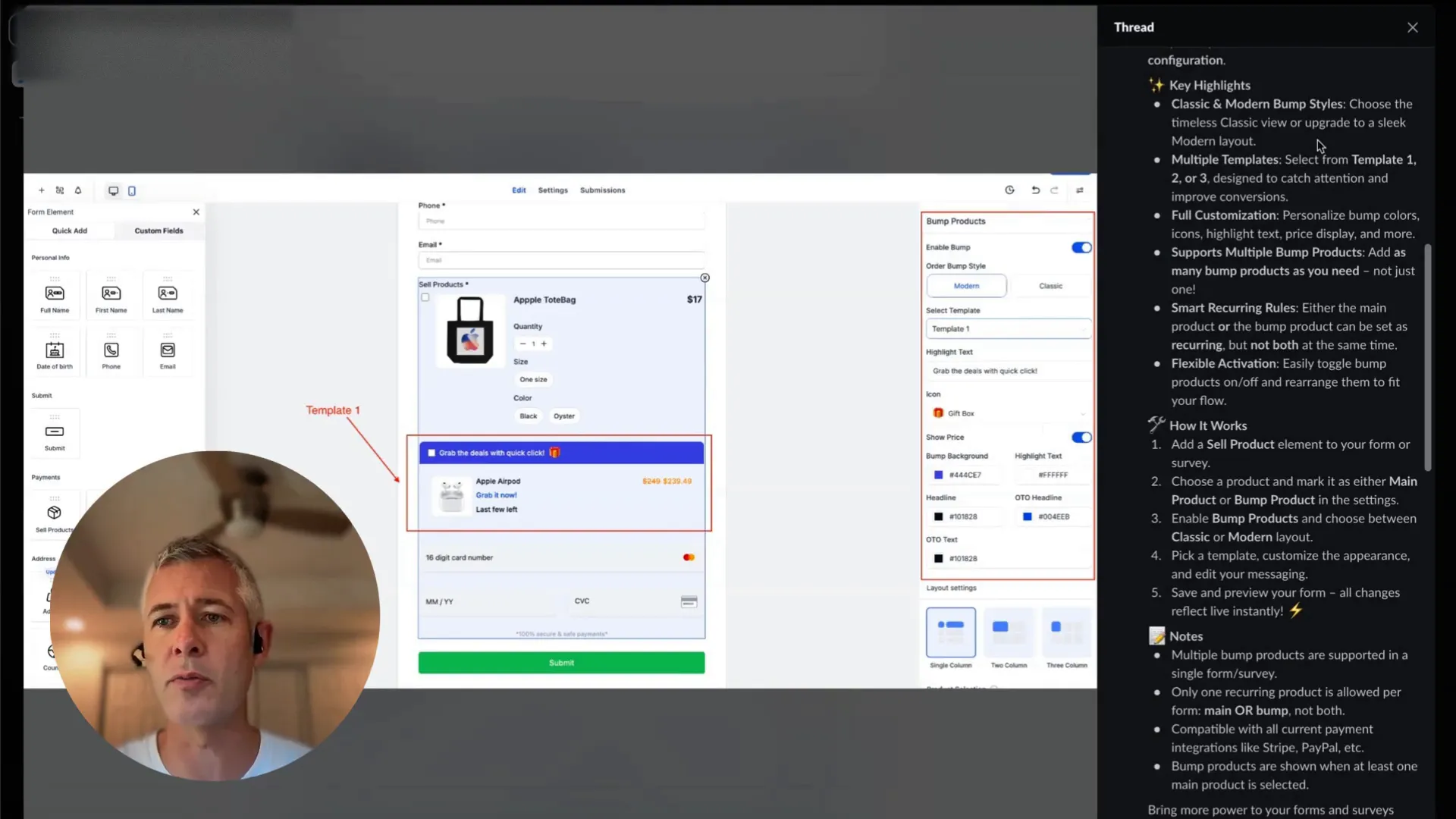Add the Full Name element

pyautogui.click(x=55, y=296)
